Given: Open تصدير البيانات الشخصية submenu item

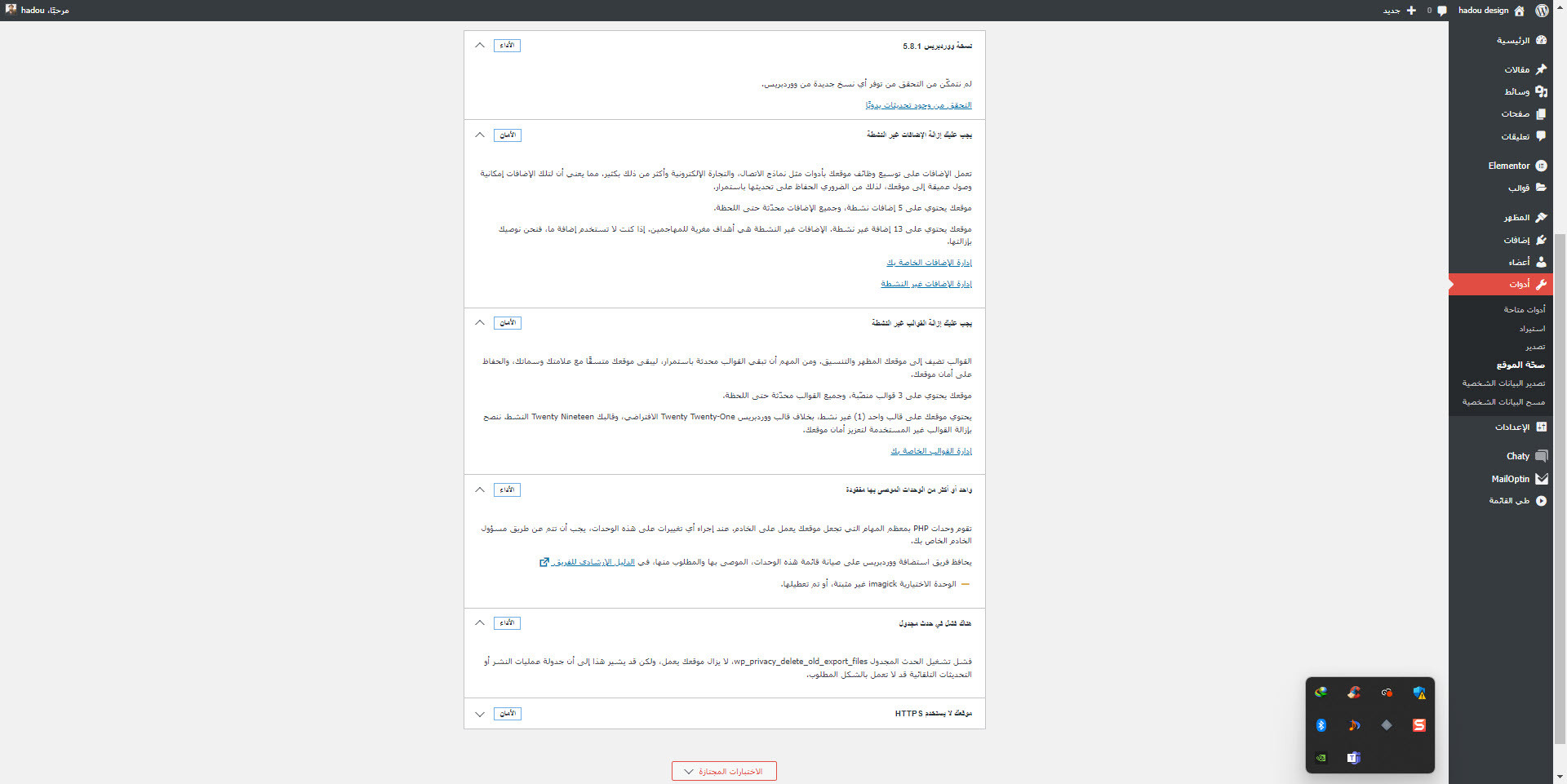Looking at the screenshot, I should coord(1503,383).
